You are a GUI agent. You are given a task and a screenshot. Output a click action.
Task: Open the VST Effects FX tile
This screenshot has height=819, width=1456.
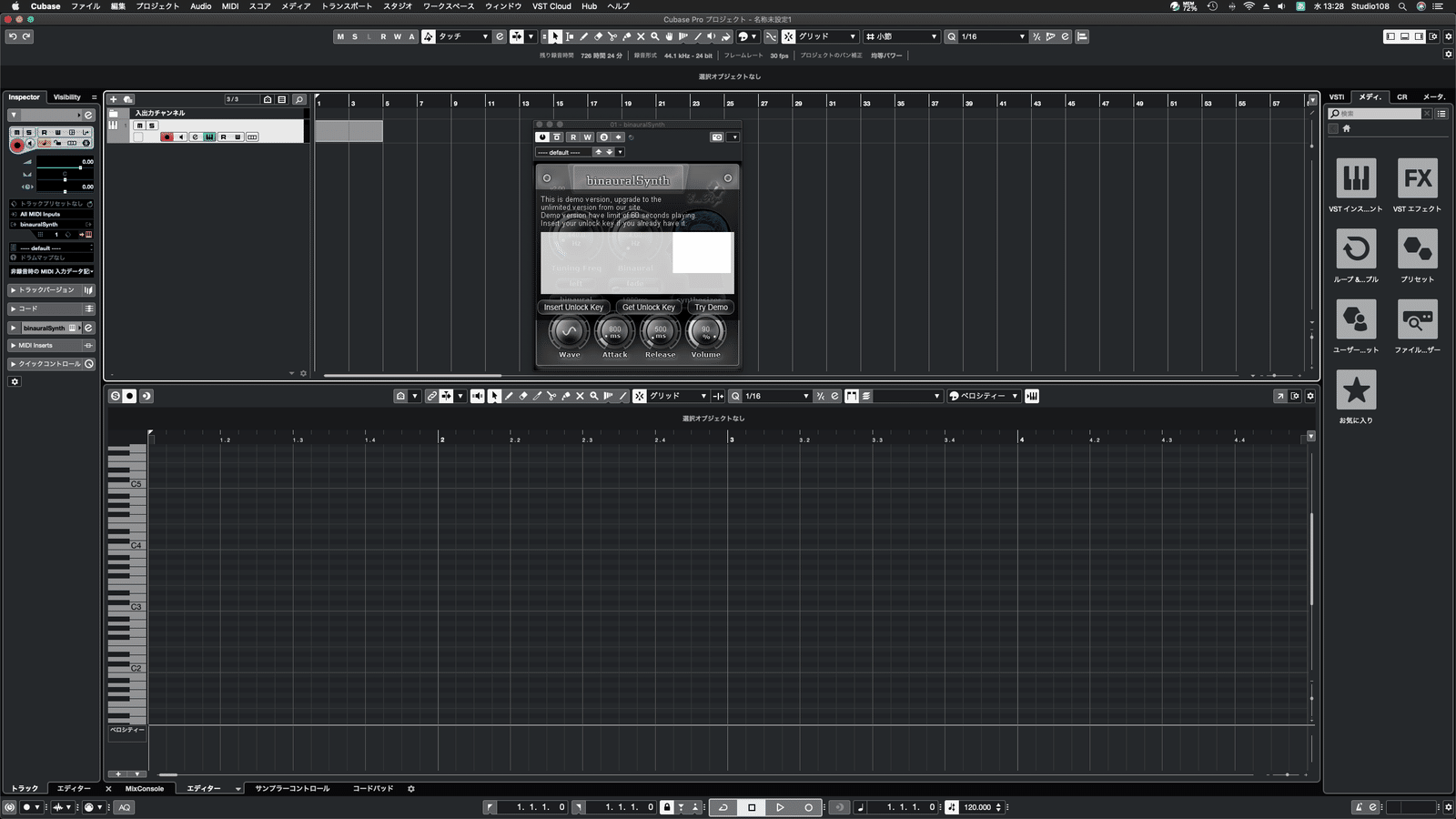(x=1418, y=178)
